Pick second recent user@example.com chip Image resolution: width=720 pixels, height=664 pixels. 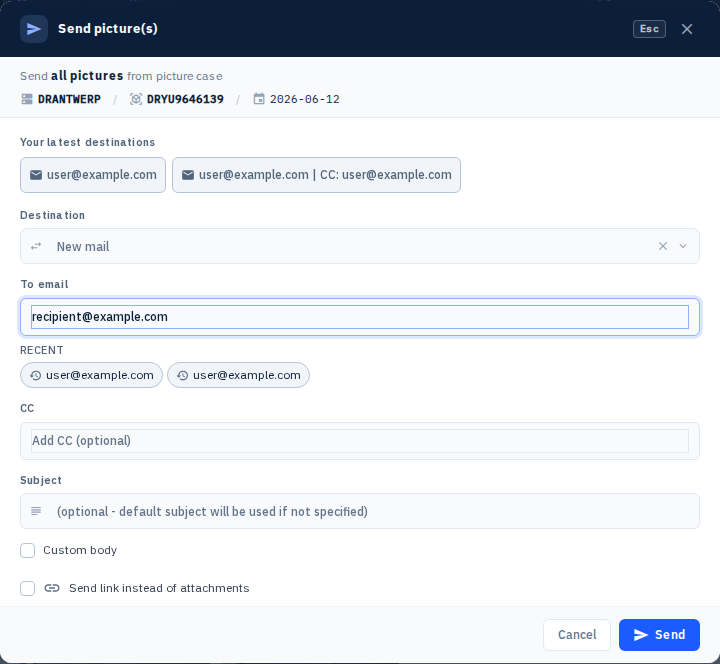tap(238, 375)
